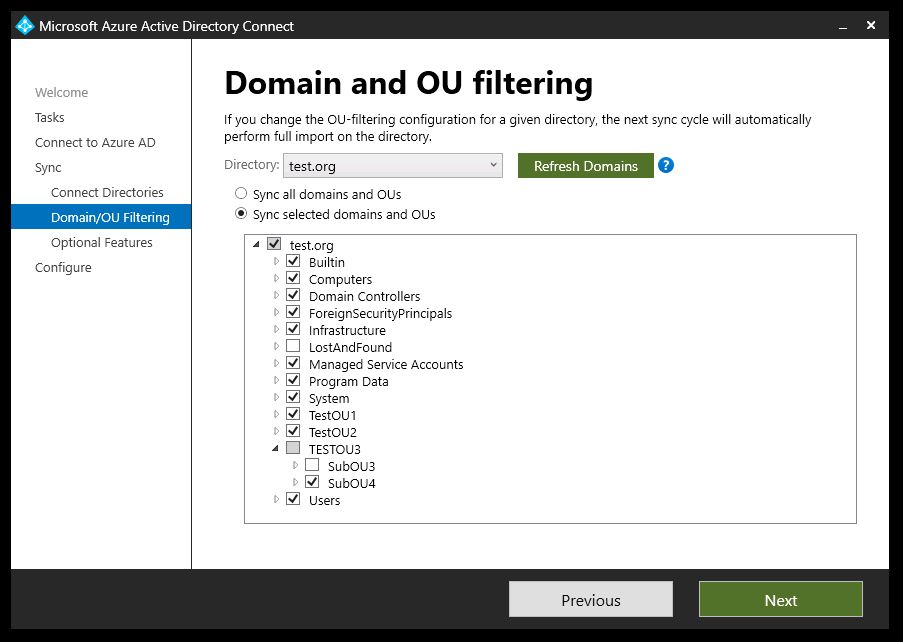Collapse the TESTOU3 tree node

[275, 449]
